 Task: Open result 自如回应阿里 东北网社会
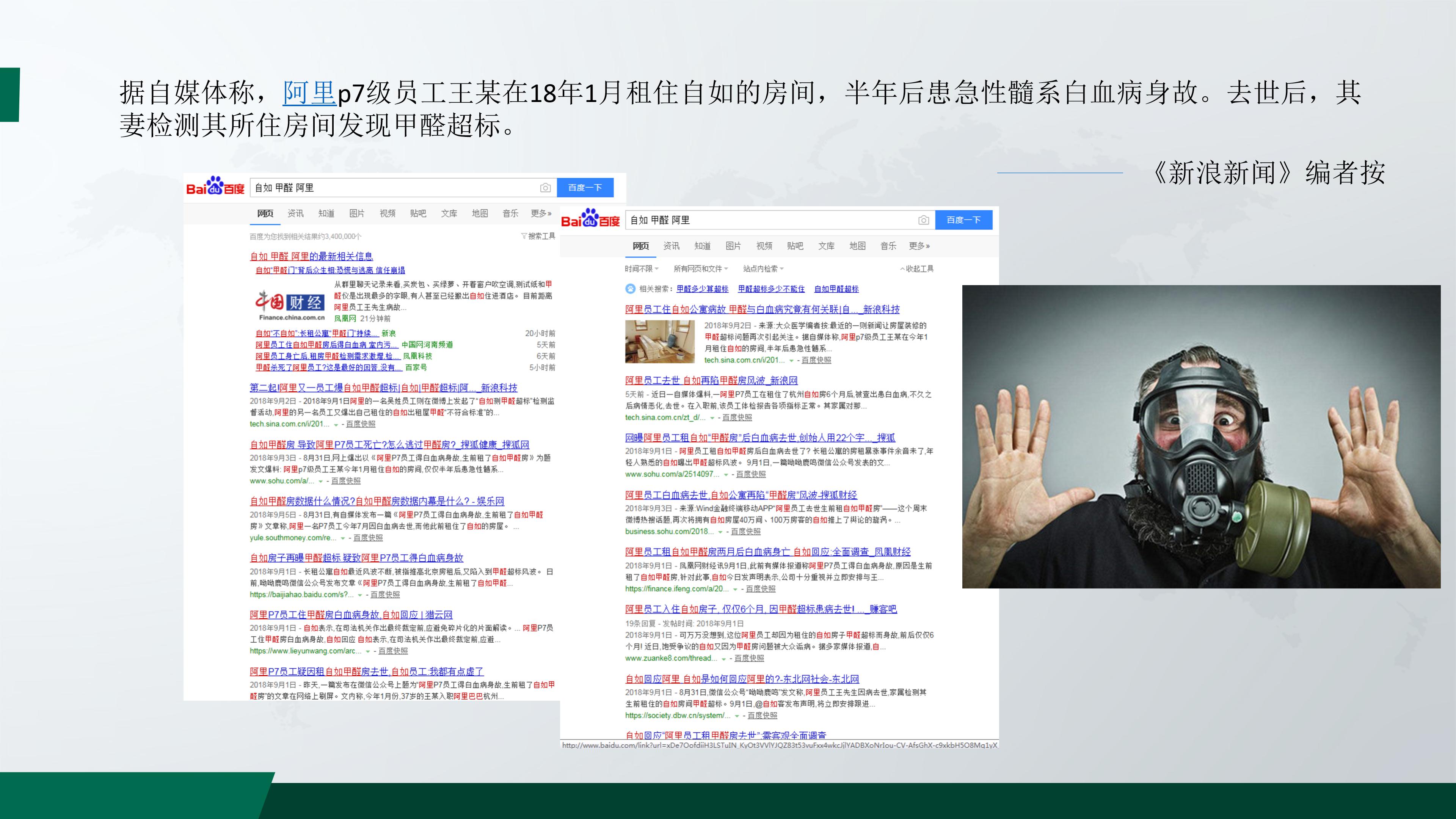[x=742, y=679]
